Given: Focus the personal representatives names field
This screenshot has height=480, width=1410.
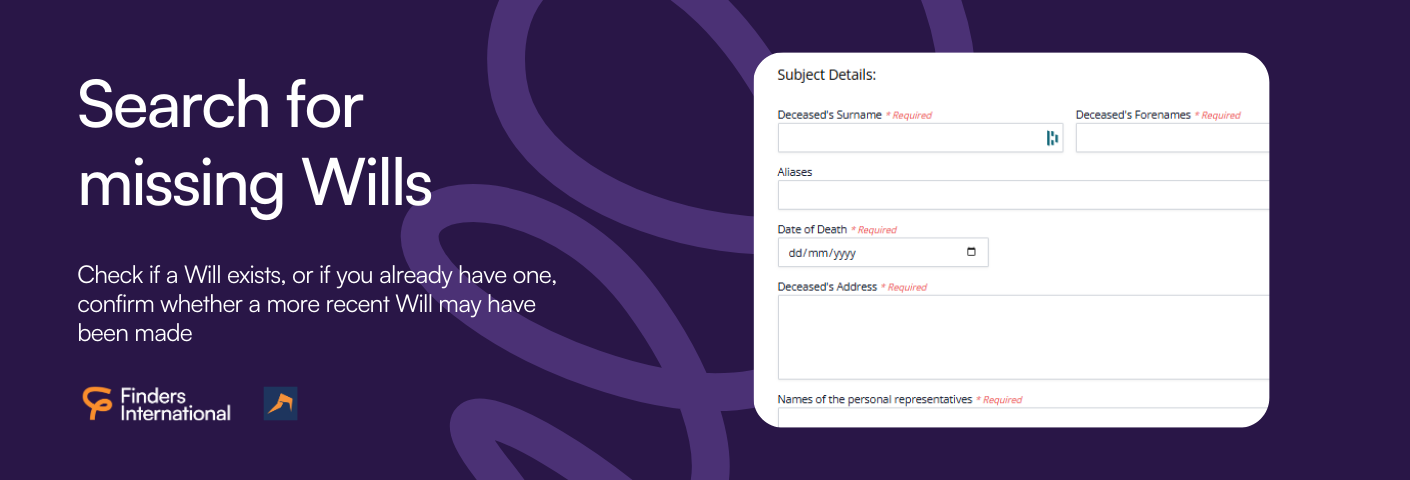Looking at the screenshot, I should pos(1023,417).
